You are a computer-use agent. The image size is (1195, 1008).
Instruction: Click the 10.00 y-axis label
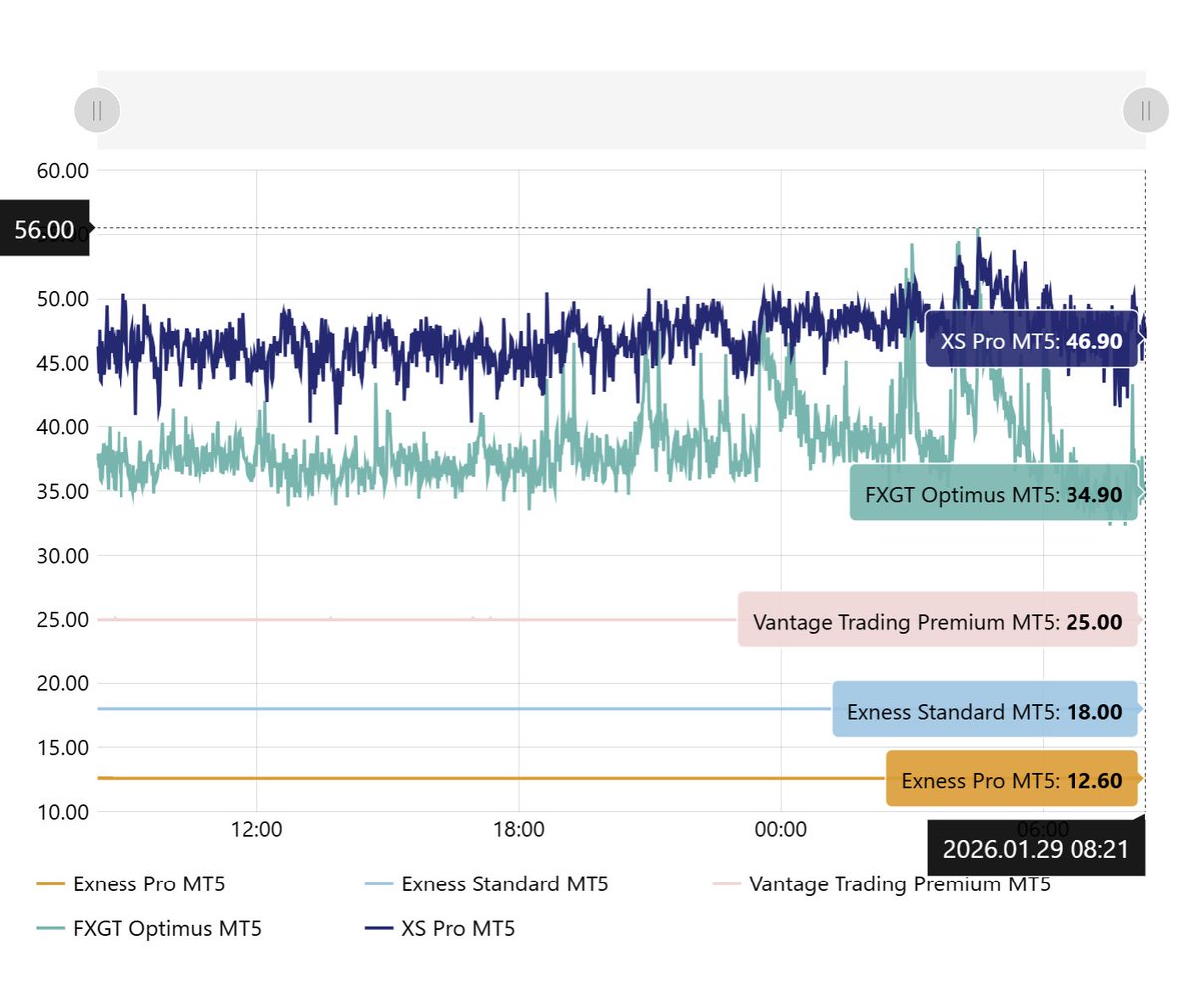pyautogui.click(x=62, y=812)
